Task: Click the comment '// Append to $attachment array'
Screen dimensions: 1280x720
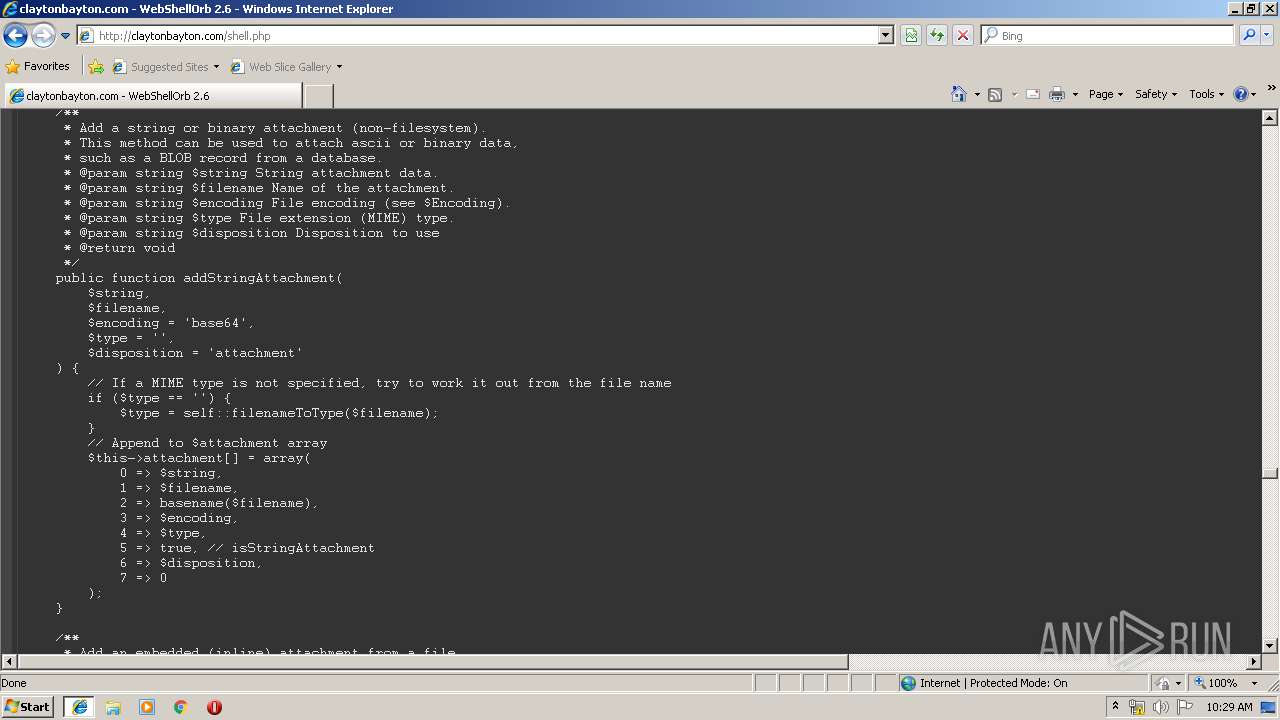Action: [x=207, y=443]
